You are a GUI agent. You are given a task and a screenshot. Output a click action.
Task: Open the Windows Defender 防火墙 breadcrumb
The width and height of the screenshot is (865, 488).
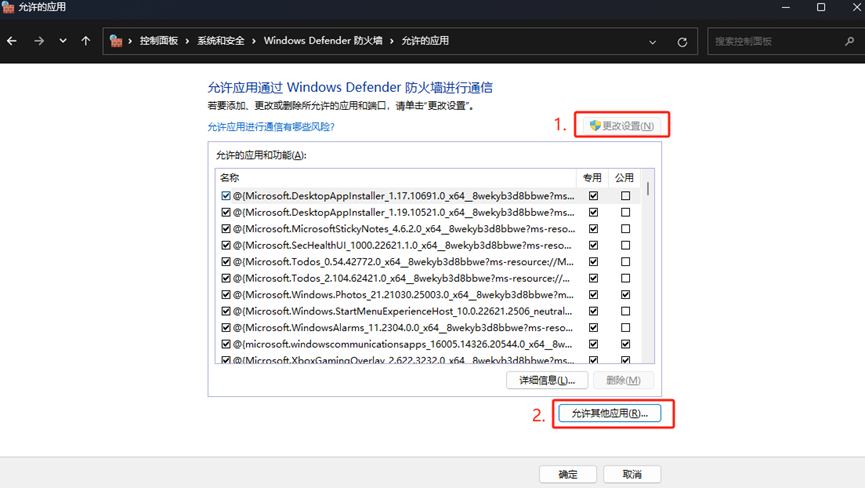coord(323,41)
